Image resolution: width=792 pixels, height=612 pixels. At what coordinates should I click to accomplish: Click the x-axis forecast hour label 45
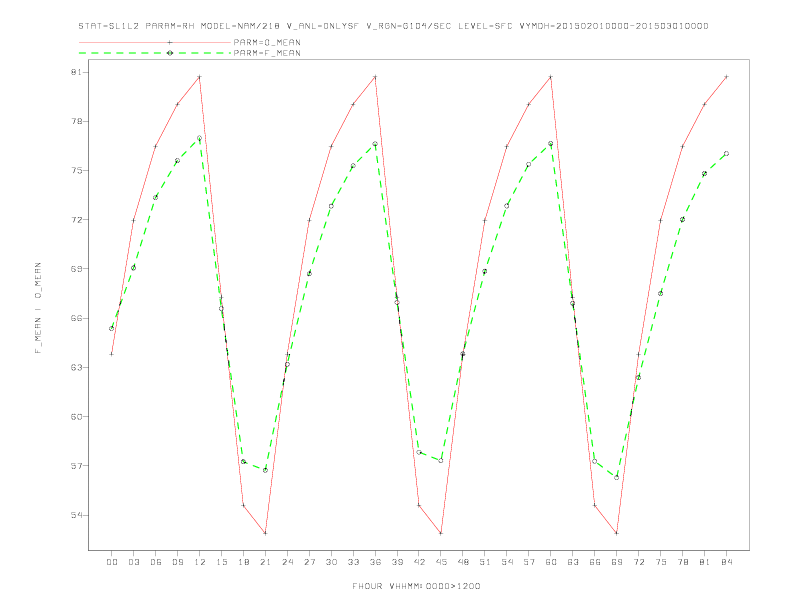(441, 562)
